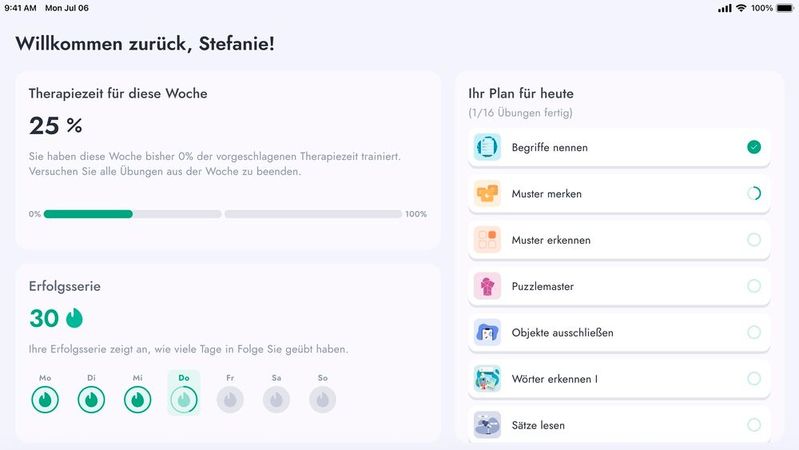Open the Muster merken exercise icon
The height and width of the screenshot is (450, 799).
click(487, 194)
